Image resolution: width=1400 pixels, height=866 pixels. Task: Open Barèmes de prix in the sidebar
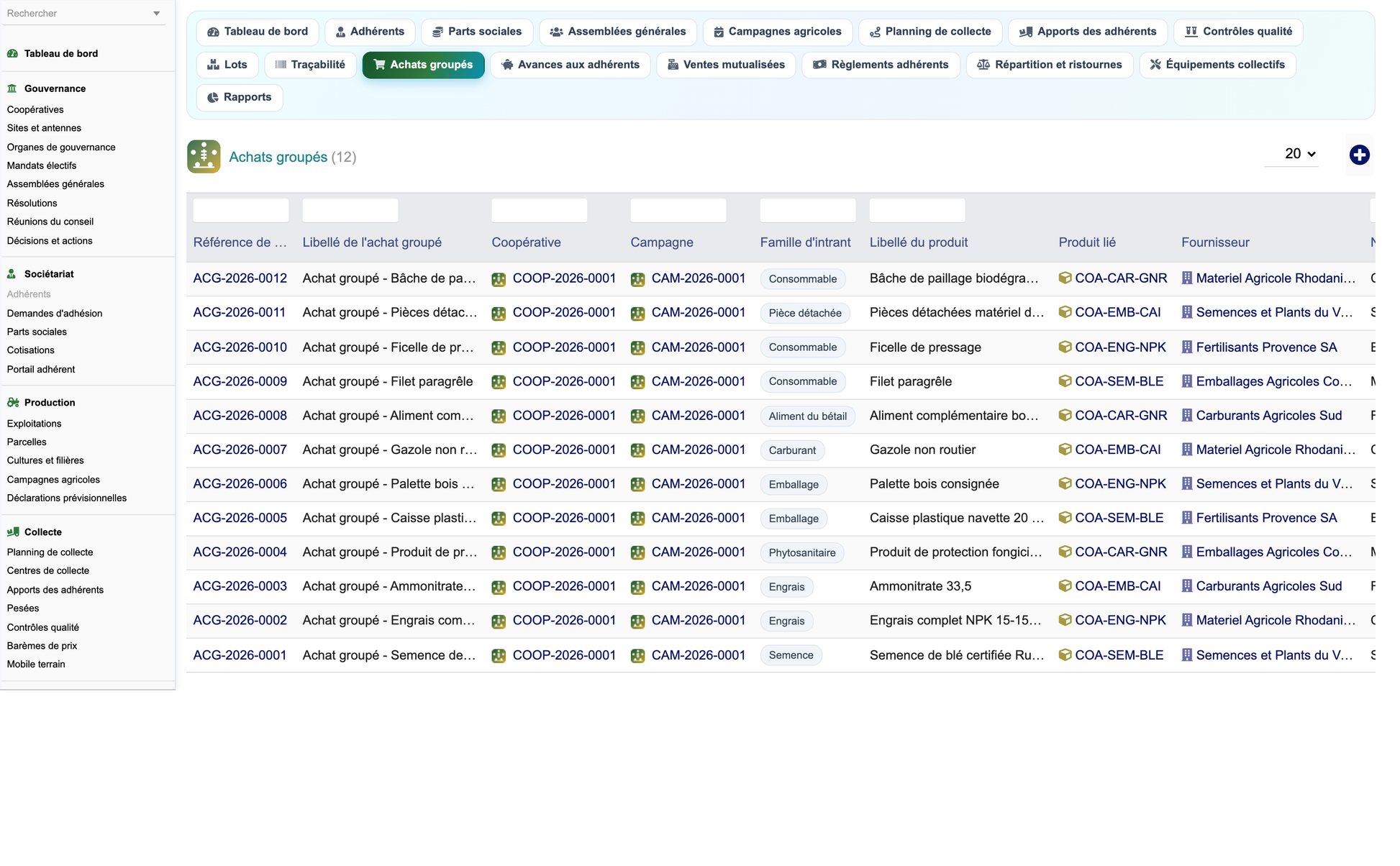[42, 646]
